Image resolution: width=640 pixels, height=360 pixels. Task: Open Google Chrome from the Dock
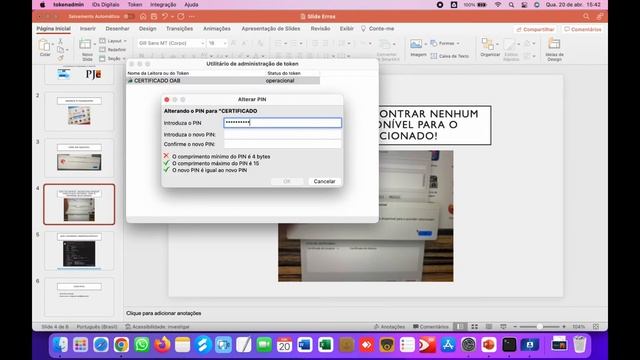point(121,345)
